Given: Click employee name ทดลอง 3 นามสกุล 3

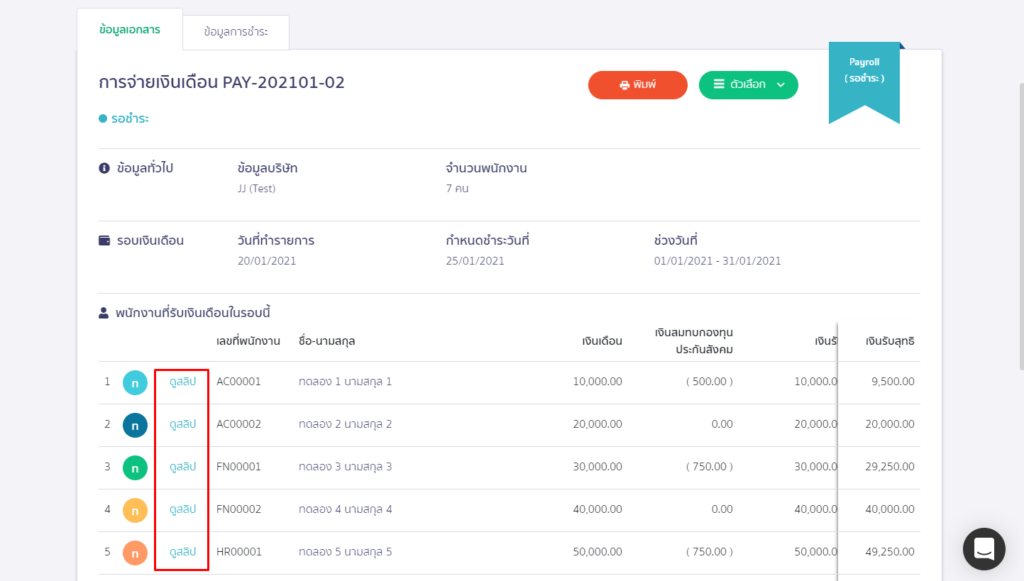Looking at the screenshot, I should pyautogui.click(x=345, y=467).
